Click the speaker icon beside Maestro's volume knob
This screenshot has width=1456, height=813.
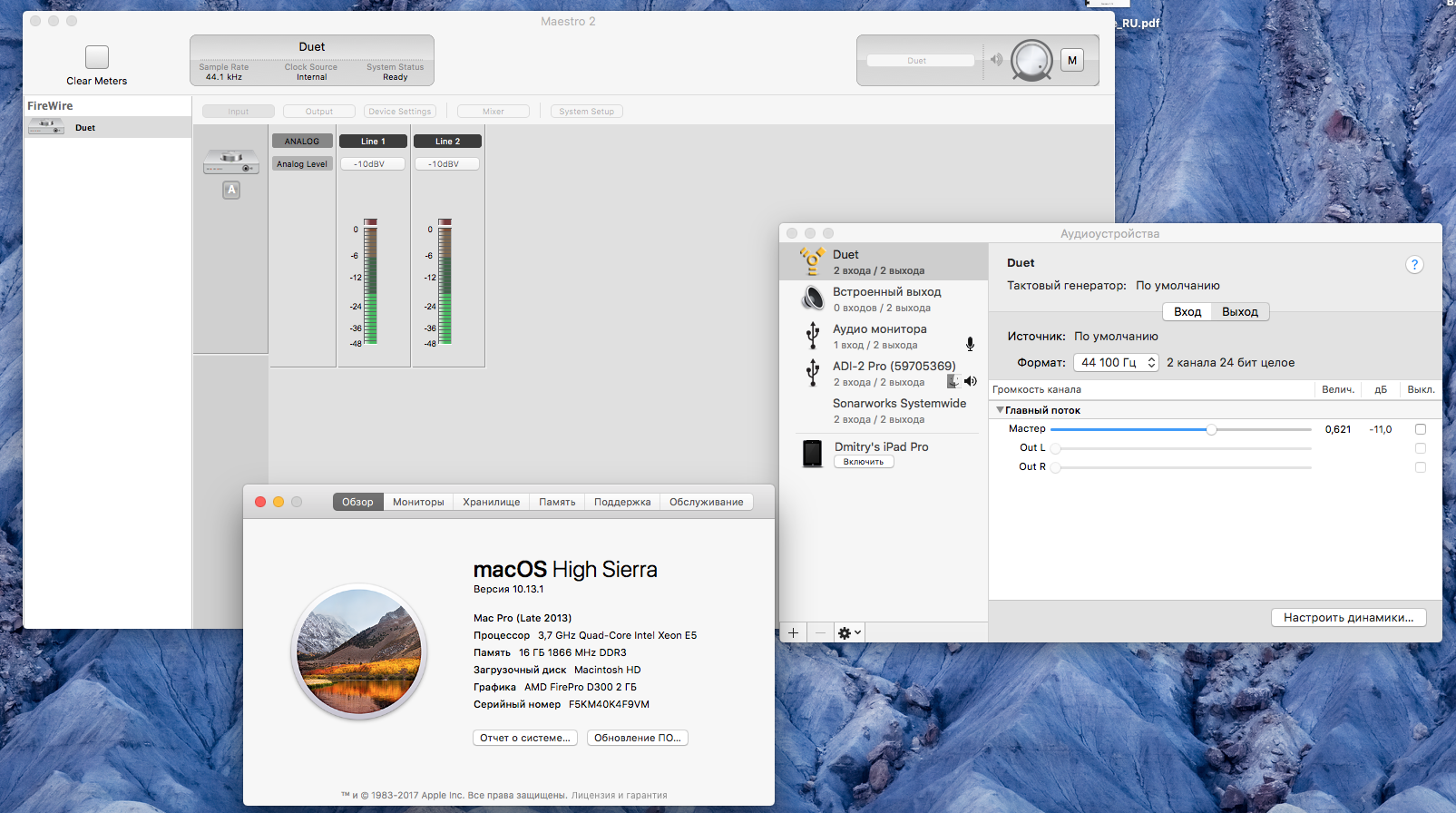[x=997, y=60]
